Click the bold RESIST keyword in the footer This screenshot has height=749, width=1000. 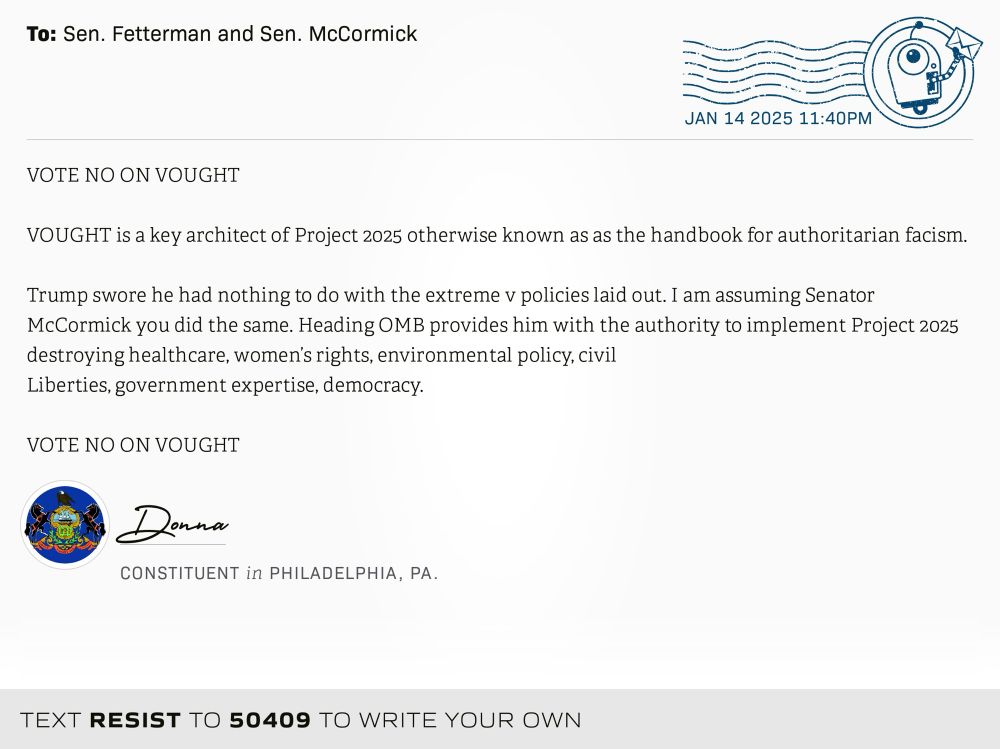pos(135,720)
